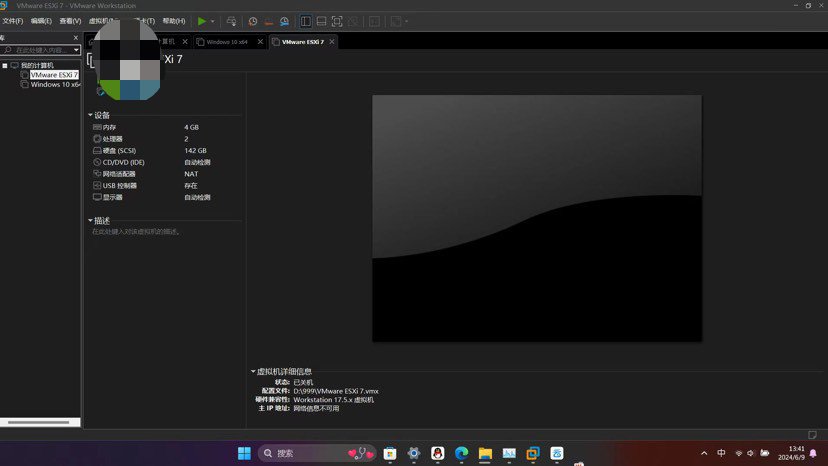
Task: Collapse the 设备 section
Action: click(x=90, y=115)
